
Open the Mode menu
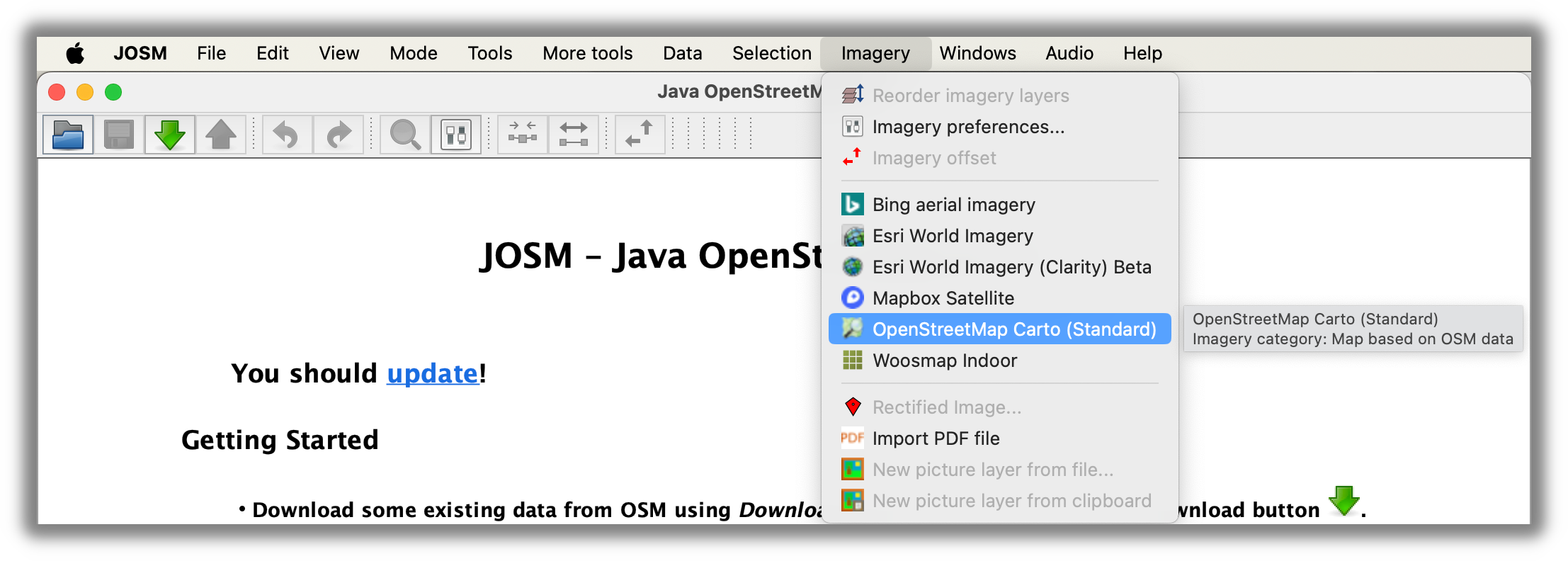pos(414,53)
